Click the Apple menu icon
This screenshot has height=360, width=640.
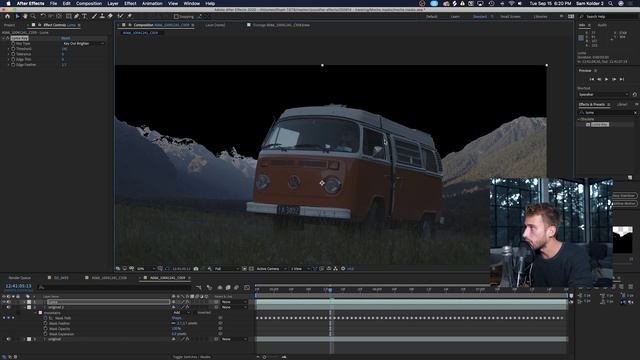(8, 3)
